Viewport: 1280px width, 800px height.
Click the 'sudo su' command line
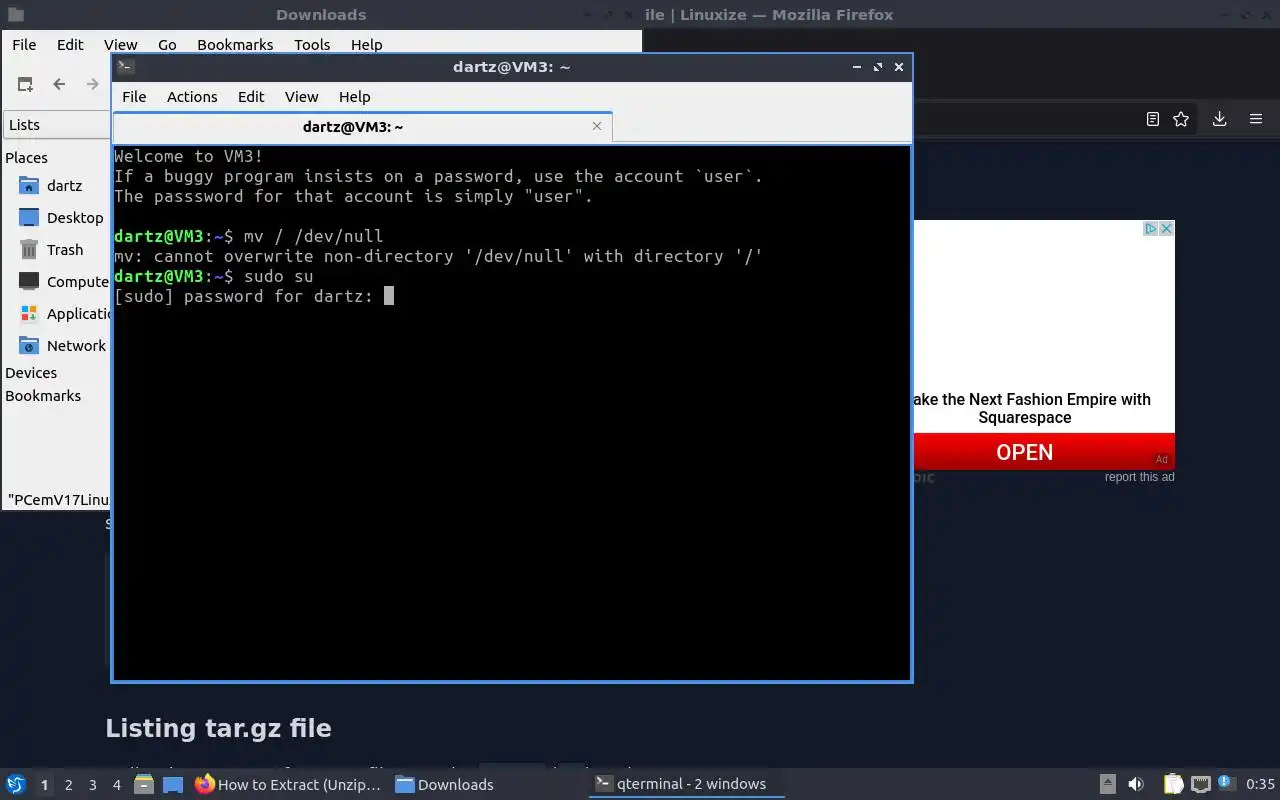(x=278, y=276)
